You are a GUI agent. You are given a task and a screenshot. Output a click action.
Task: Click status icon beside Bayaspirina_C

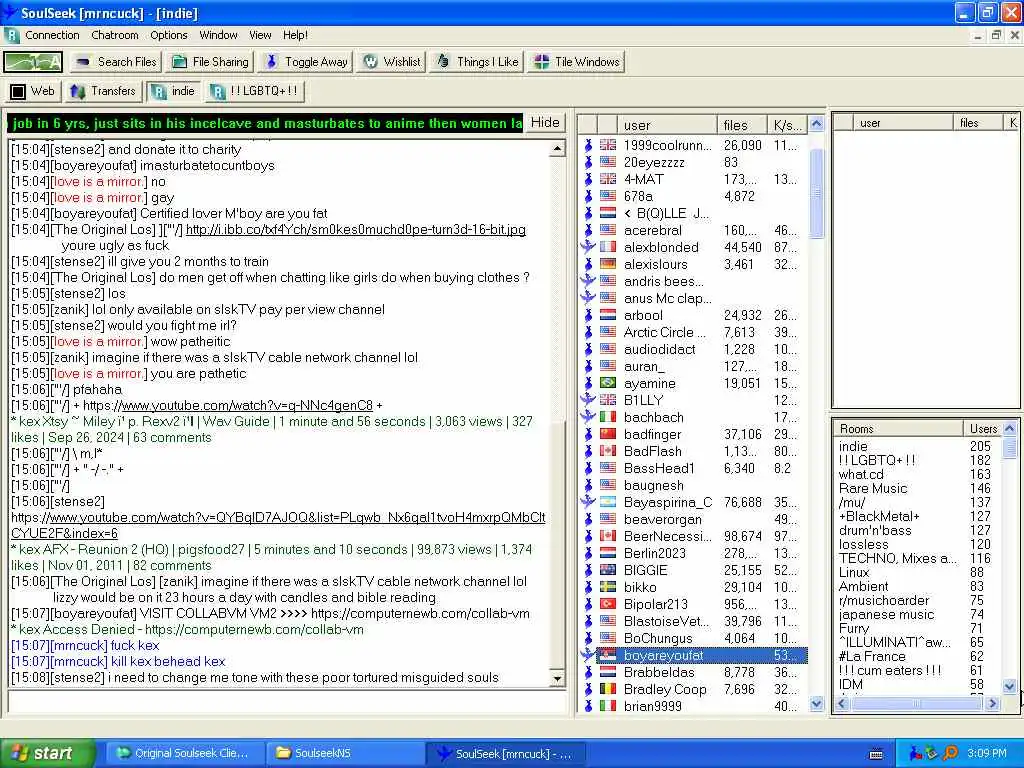tap(588, 502)
